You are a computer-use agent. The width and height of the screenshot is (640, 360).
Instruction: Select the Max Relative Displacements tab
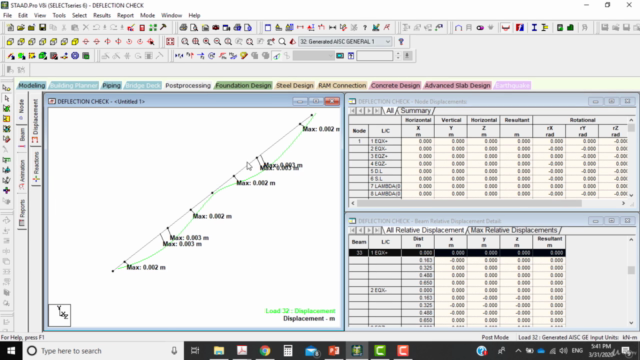(513, 230)
